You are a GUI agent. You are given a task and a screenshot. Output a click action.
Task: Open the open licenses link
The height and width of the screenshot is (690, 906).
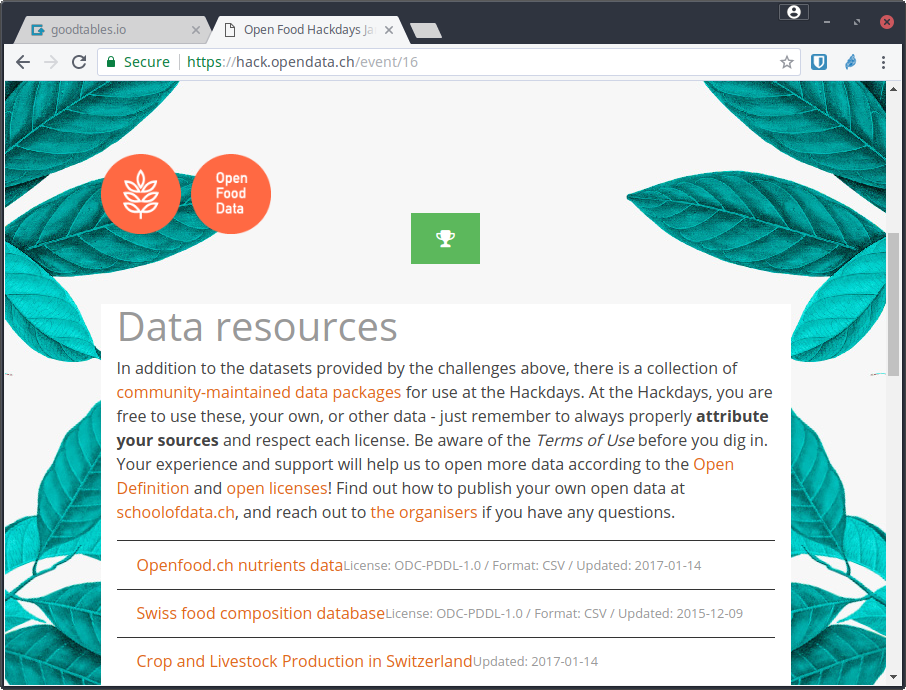coord(277,488)
